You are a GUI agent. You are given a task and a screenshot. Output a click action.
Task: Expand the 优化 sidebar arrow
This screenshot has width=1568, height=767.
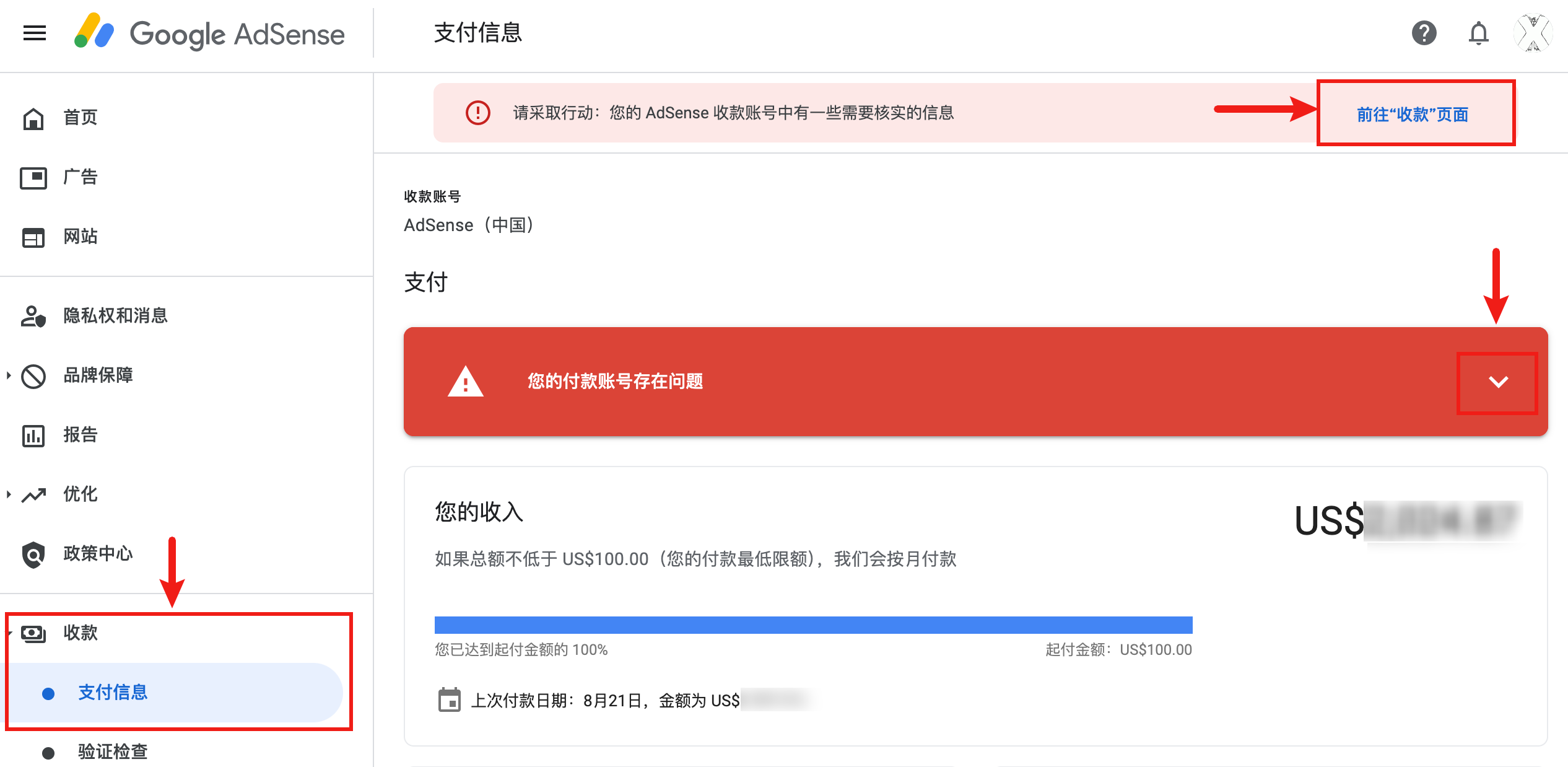point(9,494)
